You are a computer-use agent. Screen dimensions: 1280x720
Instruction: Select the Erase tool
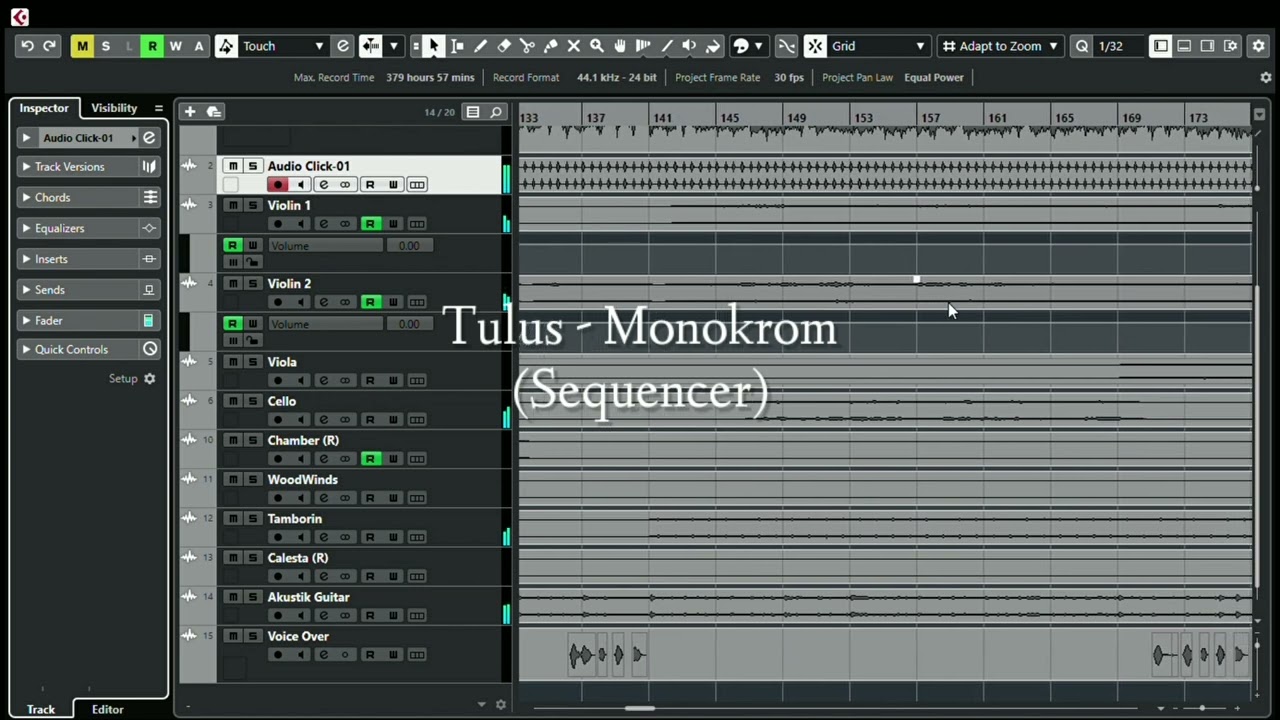[504, 46]
